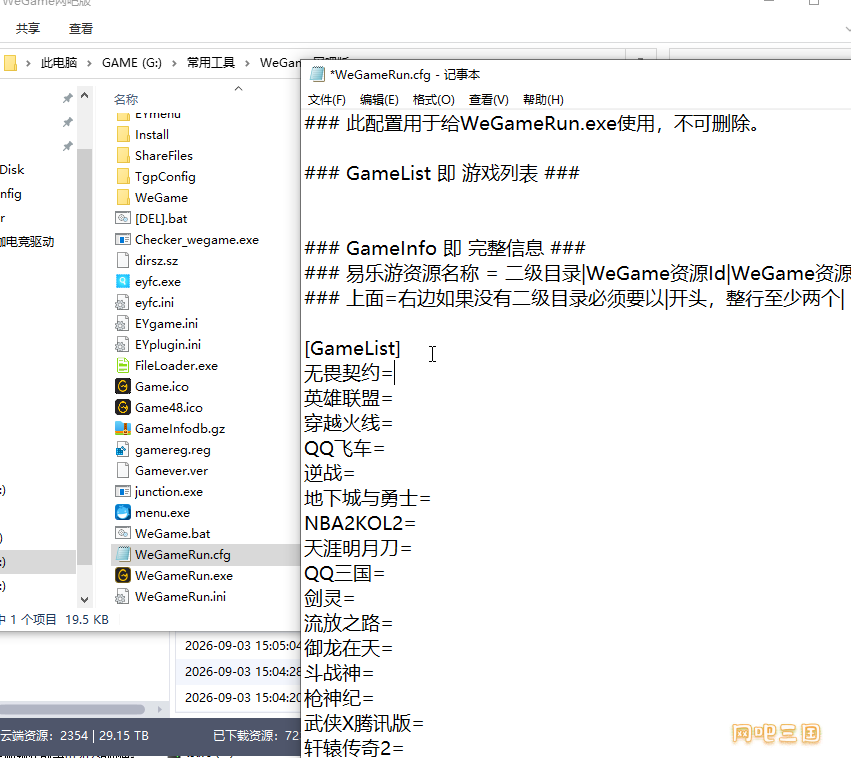The height and width of the screenshot is (758, 851).
Task: Click the navigation pane scroll-down arrow
Action: coord(85,600)
